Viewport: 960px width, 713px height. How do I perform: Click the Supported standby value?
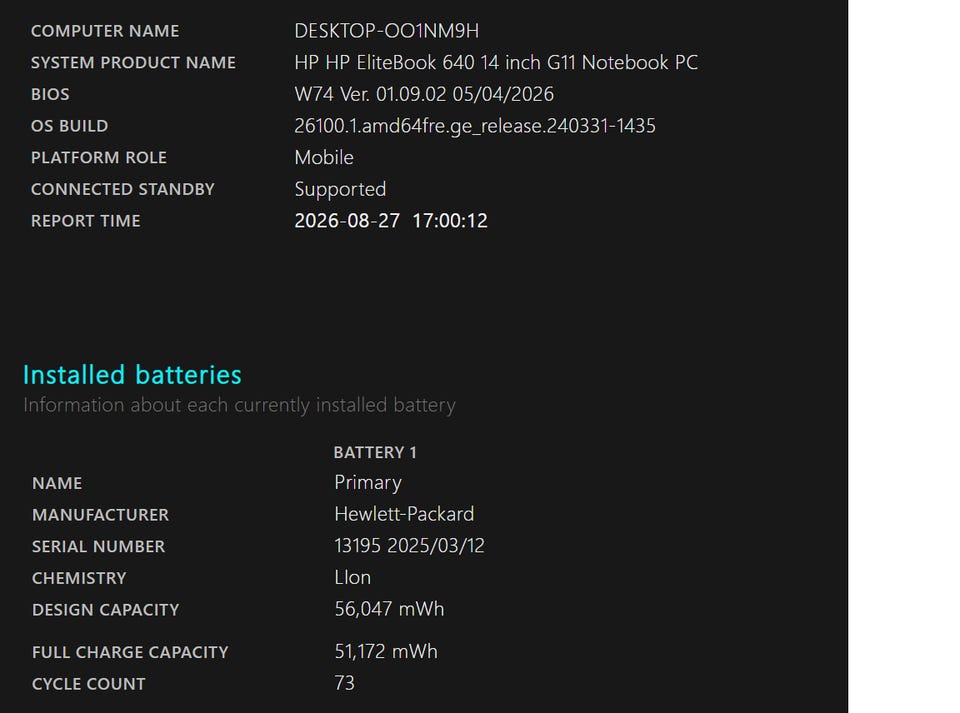[340, 190]
